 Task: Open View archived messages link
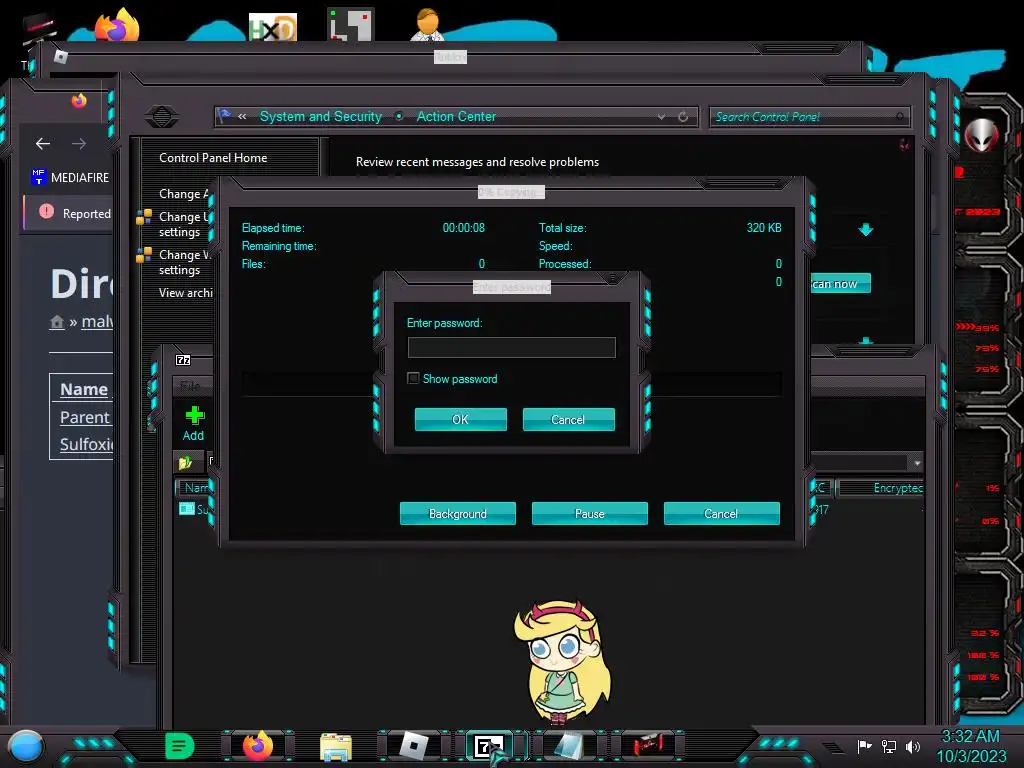click(x=185, y=293)
